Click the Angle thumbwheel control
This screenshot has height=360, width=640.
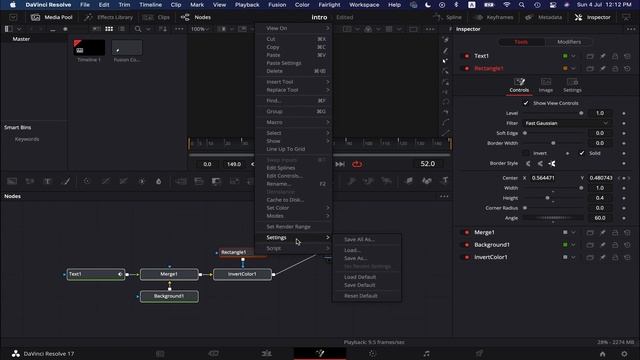click(553, 218)
